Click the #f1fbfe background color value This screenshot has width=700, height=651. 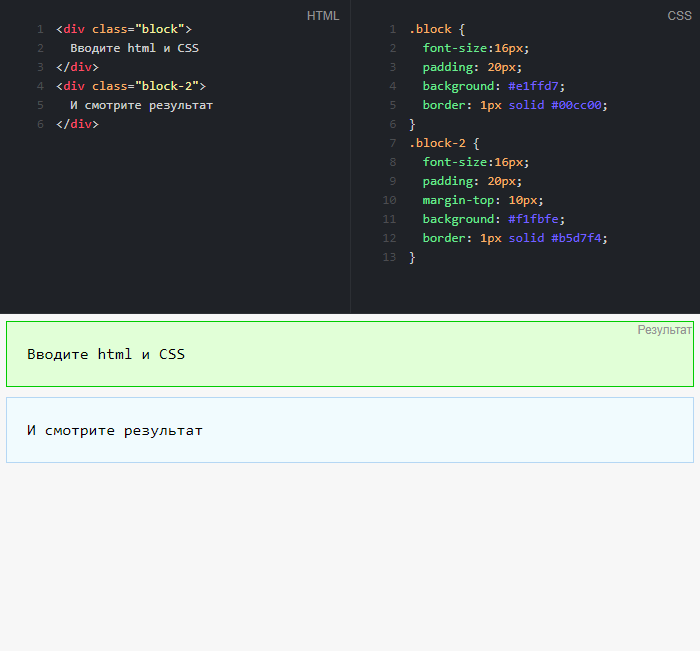(536, 219)
